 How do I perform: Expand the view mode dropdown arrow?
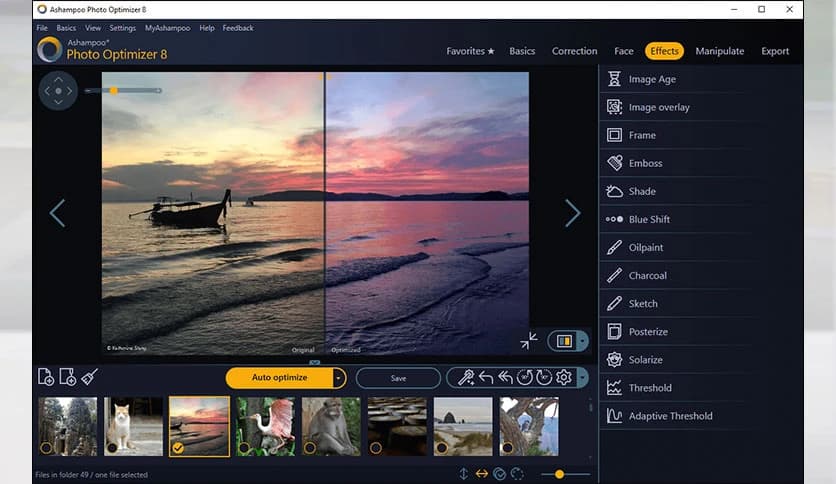[583, 341]
